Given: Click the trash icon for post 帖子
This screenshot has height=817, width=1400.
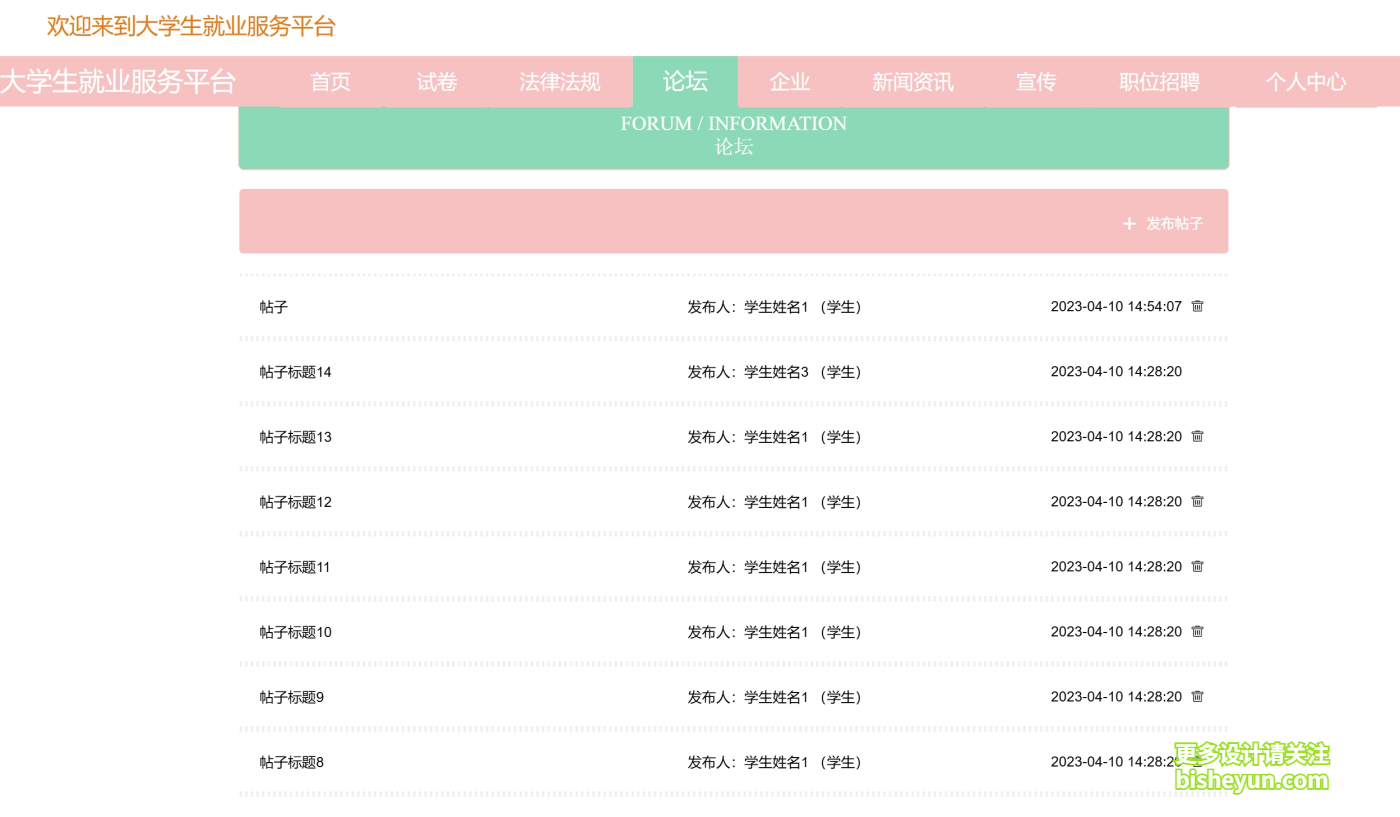Looking at the screenshot, I should pos(1197,306).
